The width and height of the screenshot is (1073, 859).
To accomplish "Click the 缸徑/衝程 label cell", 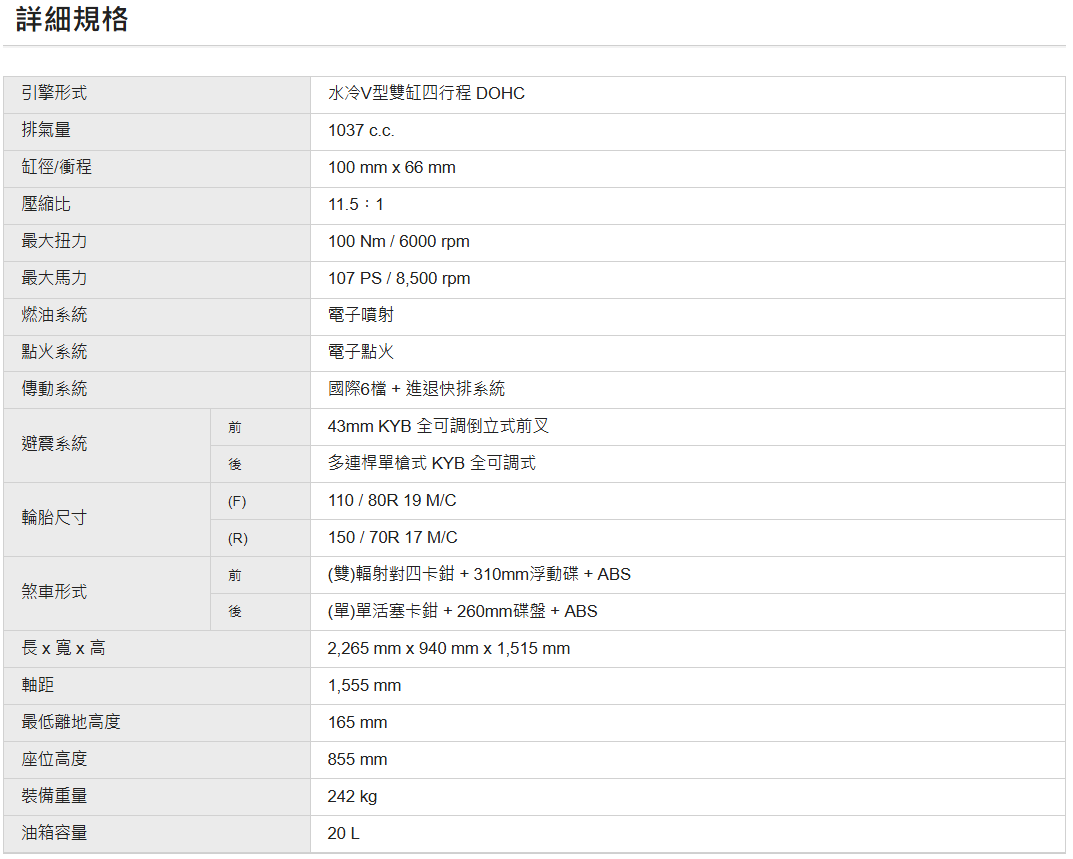I will [56, 167].
